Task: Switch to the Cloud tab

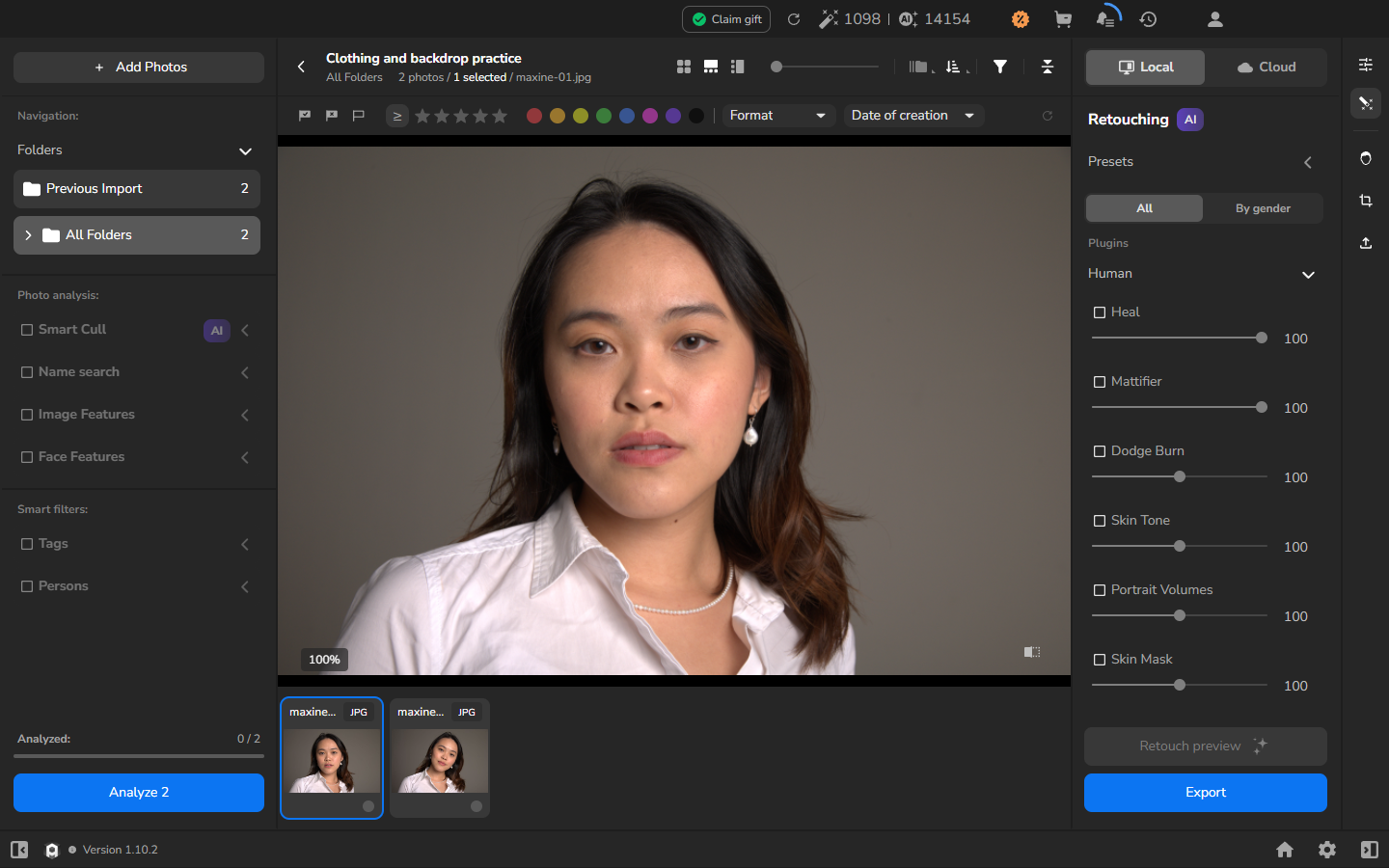Action: point(1266,68)
